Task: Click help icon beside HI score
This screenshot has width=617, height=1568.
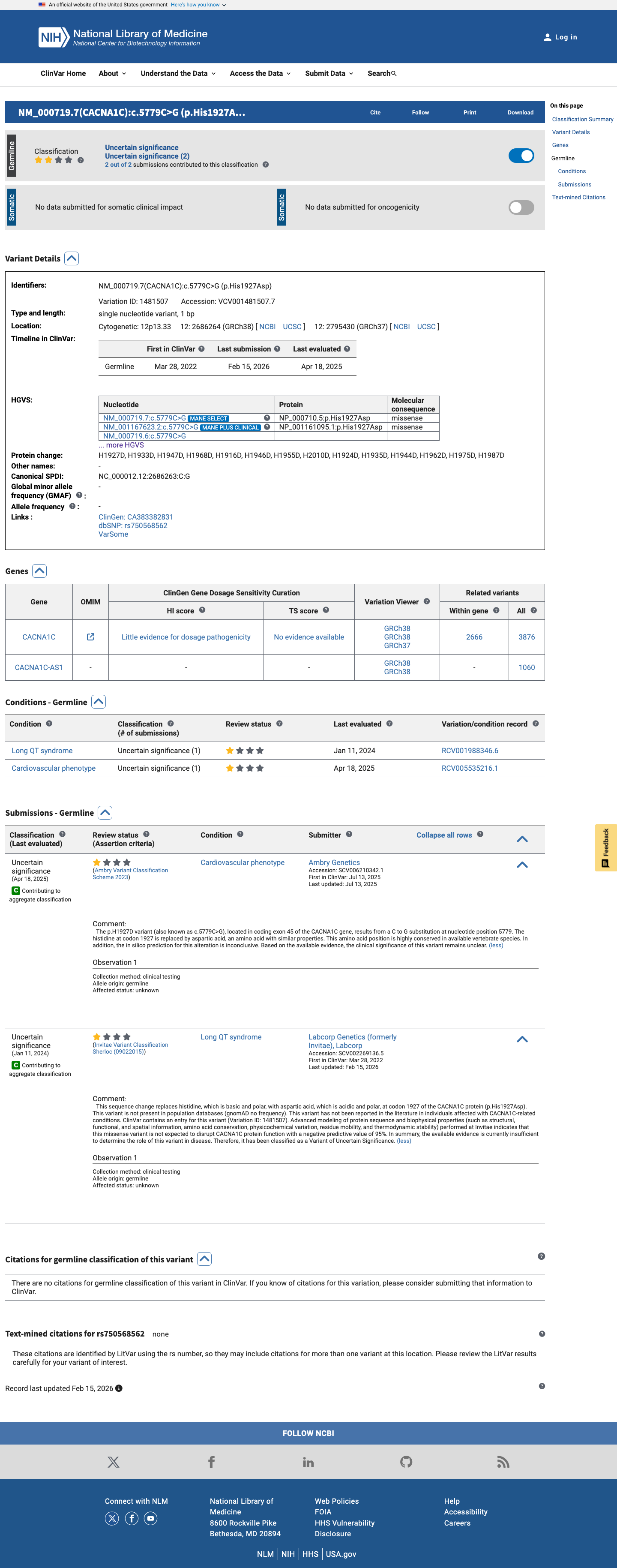Action: [x=202, y=610]
